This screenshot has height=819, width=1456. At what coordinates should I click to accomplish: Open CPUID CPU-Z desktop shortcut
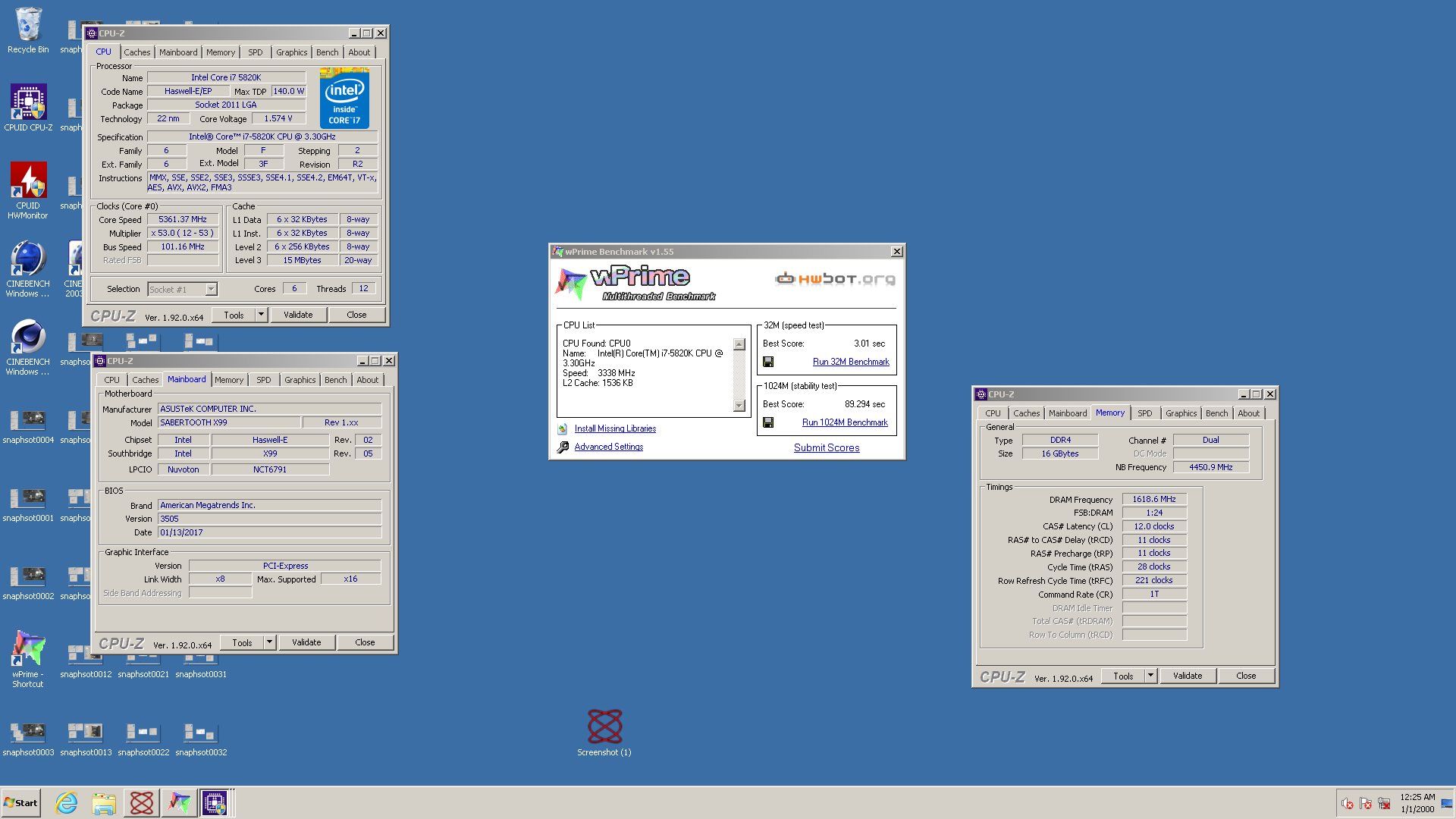click(x=28, y=108)
